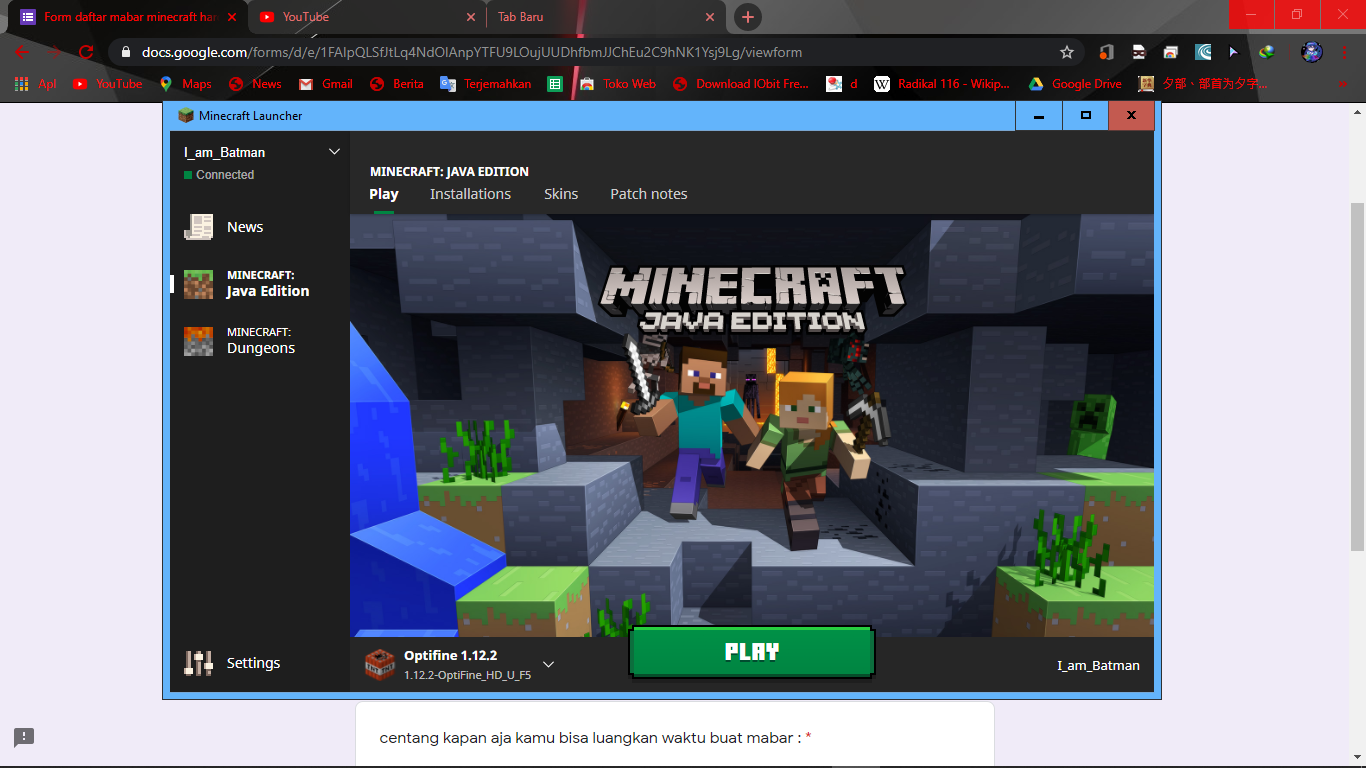Show more bookmarks overflow chevron

[x=1343, y=84]
